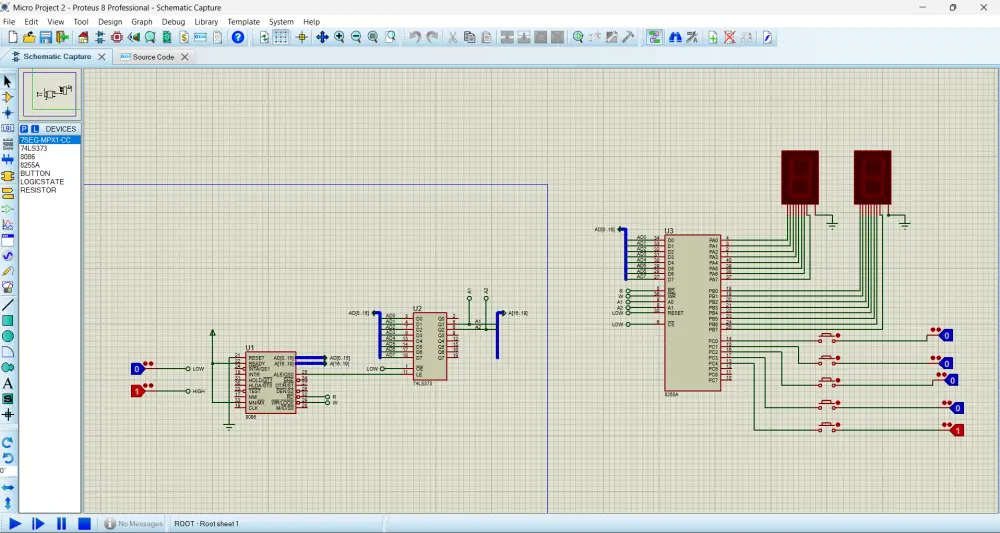Image resolution: width=1000 pixels, height=533 pixels.
Task: Choose the Buses Mode tool
Action: [x=8, y=159]
